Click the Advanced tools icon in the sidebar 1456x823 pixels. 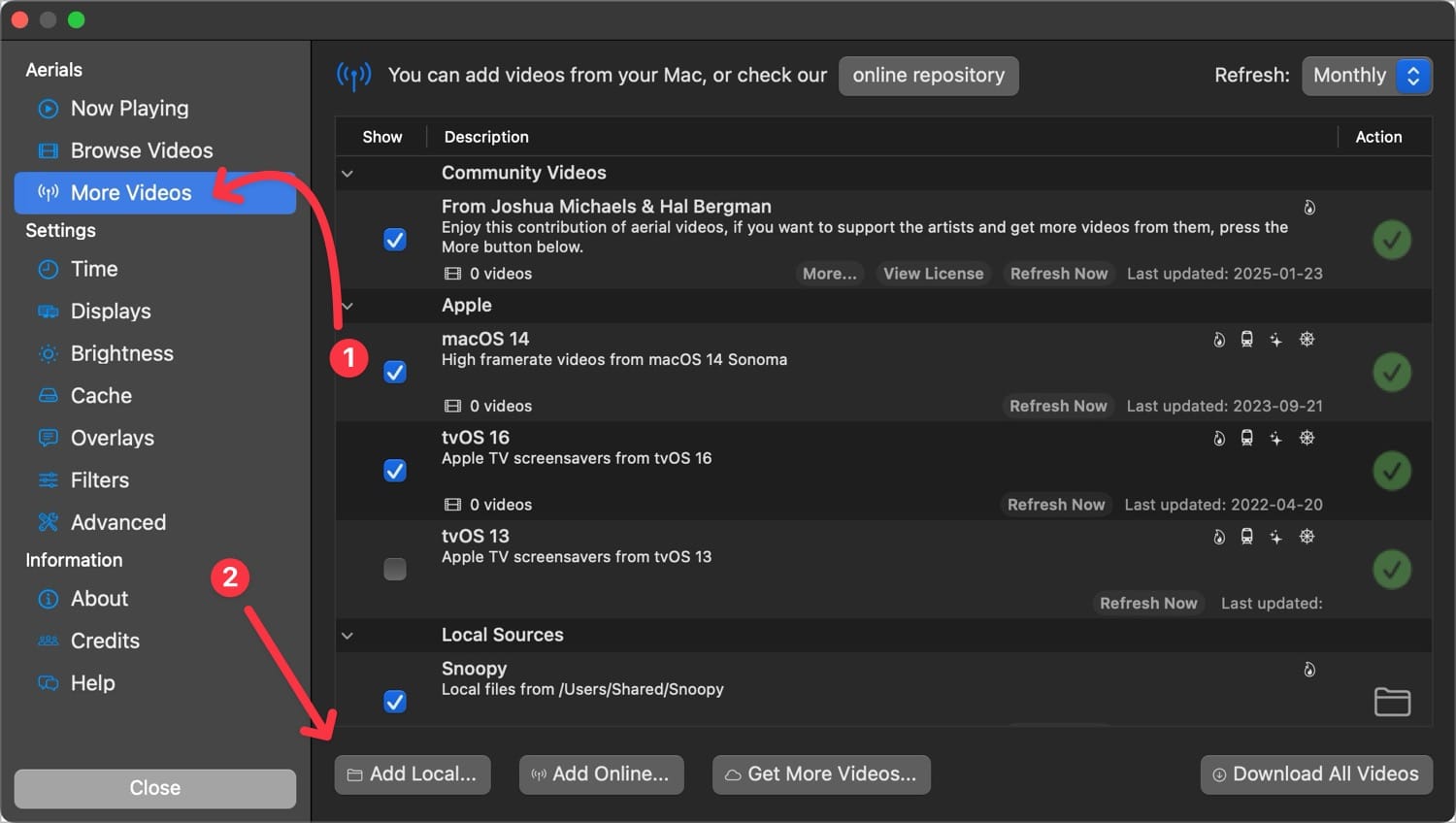point(48,522)
